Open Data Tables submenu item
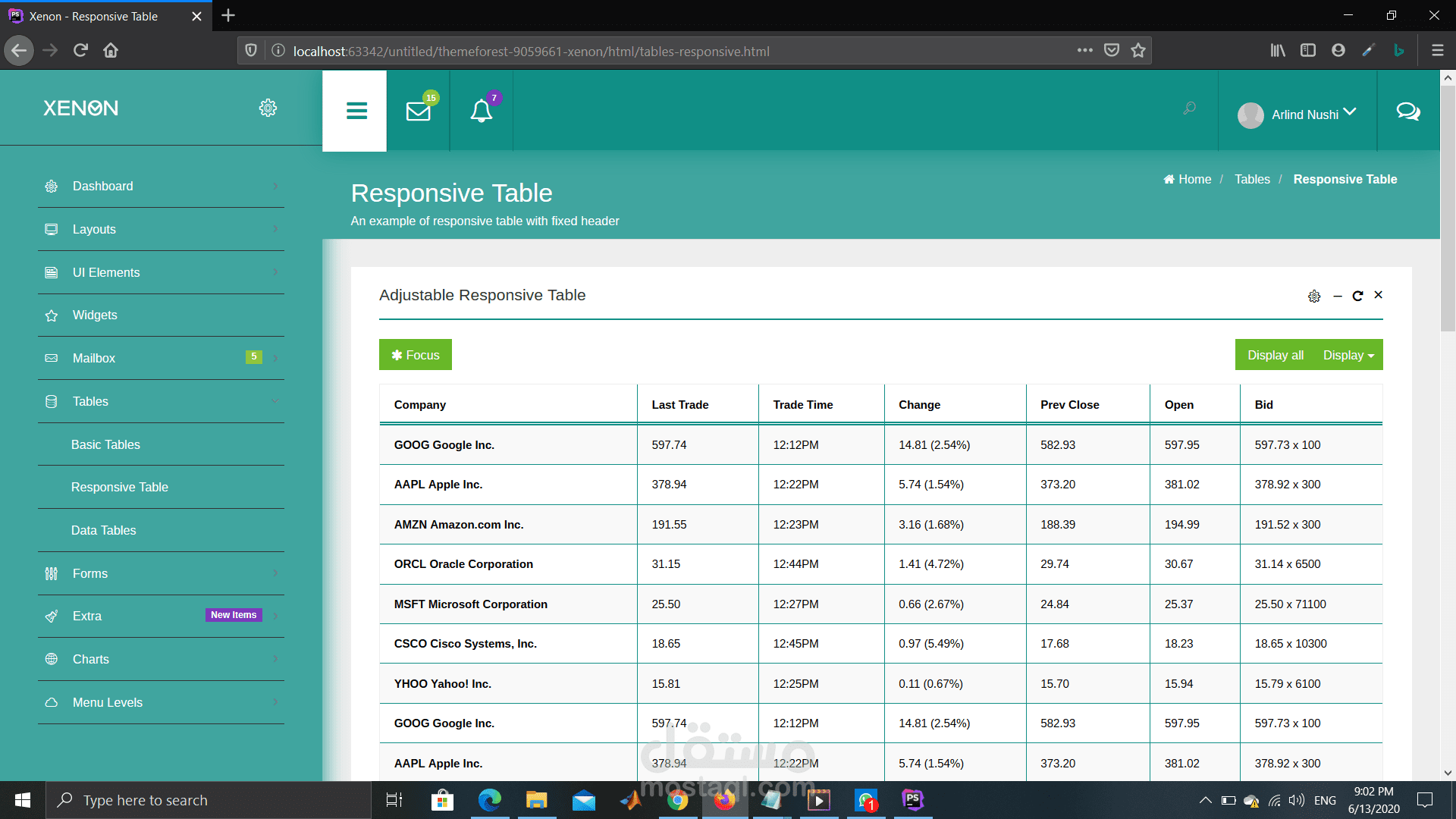Screen dimensions: 1456x819 (x=104, y=530)
